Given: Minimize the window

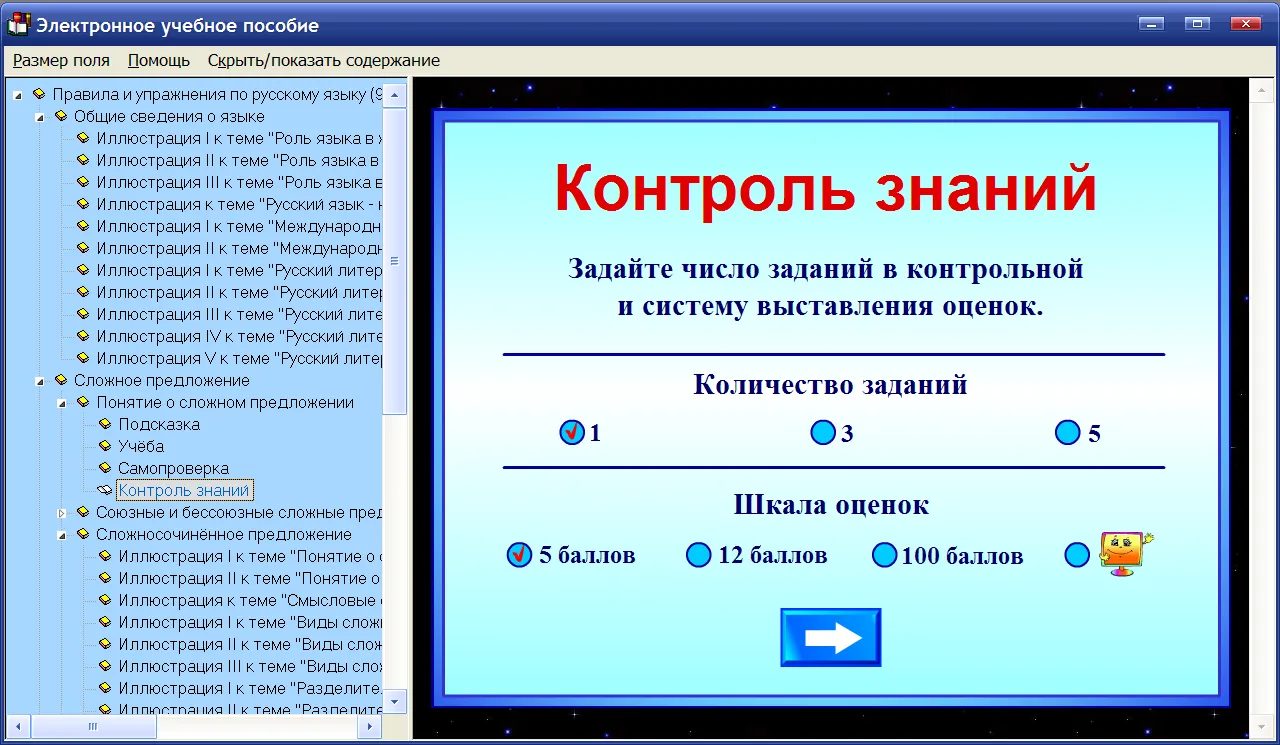Looking at the screenshot, I should tap(1154, 23).
